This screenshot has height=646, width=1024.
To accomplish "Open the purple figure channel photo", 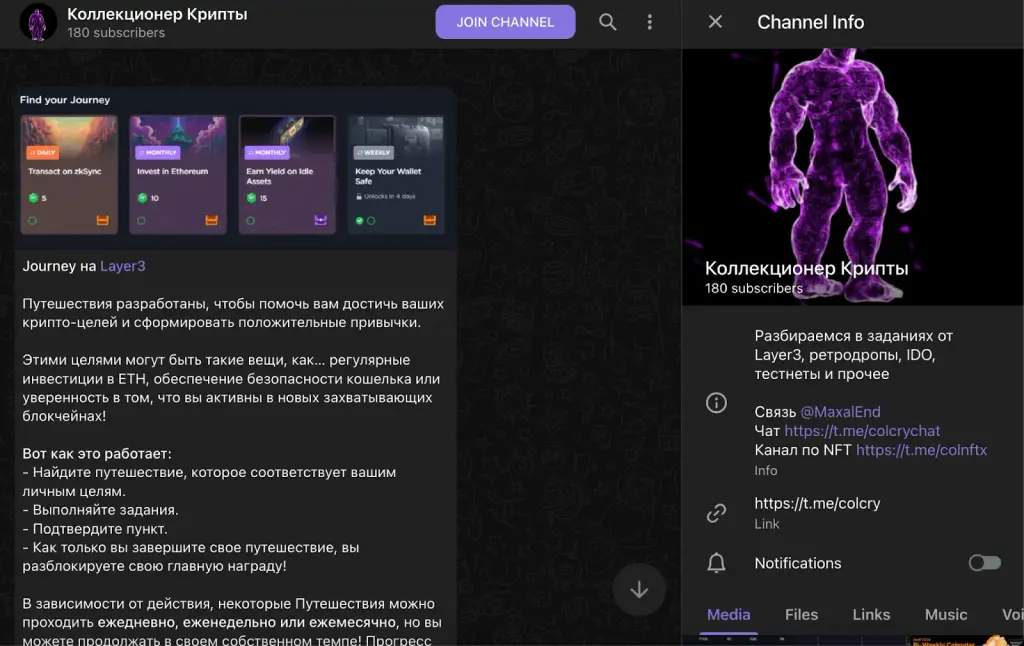I will click(x=853, y=176).
